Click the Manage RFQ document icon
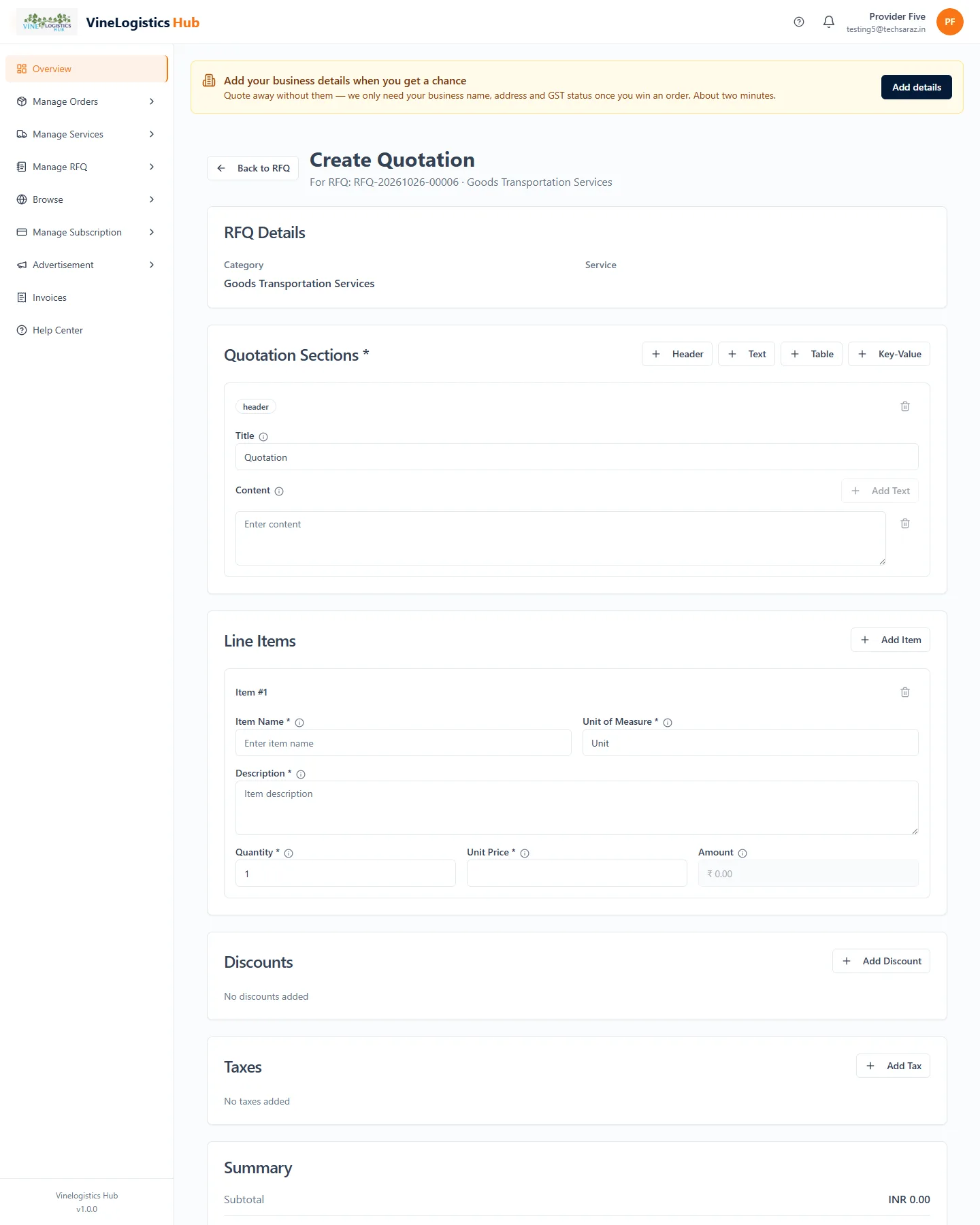Screen dimensions: 980x1225 click(x=22, y=167)
